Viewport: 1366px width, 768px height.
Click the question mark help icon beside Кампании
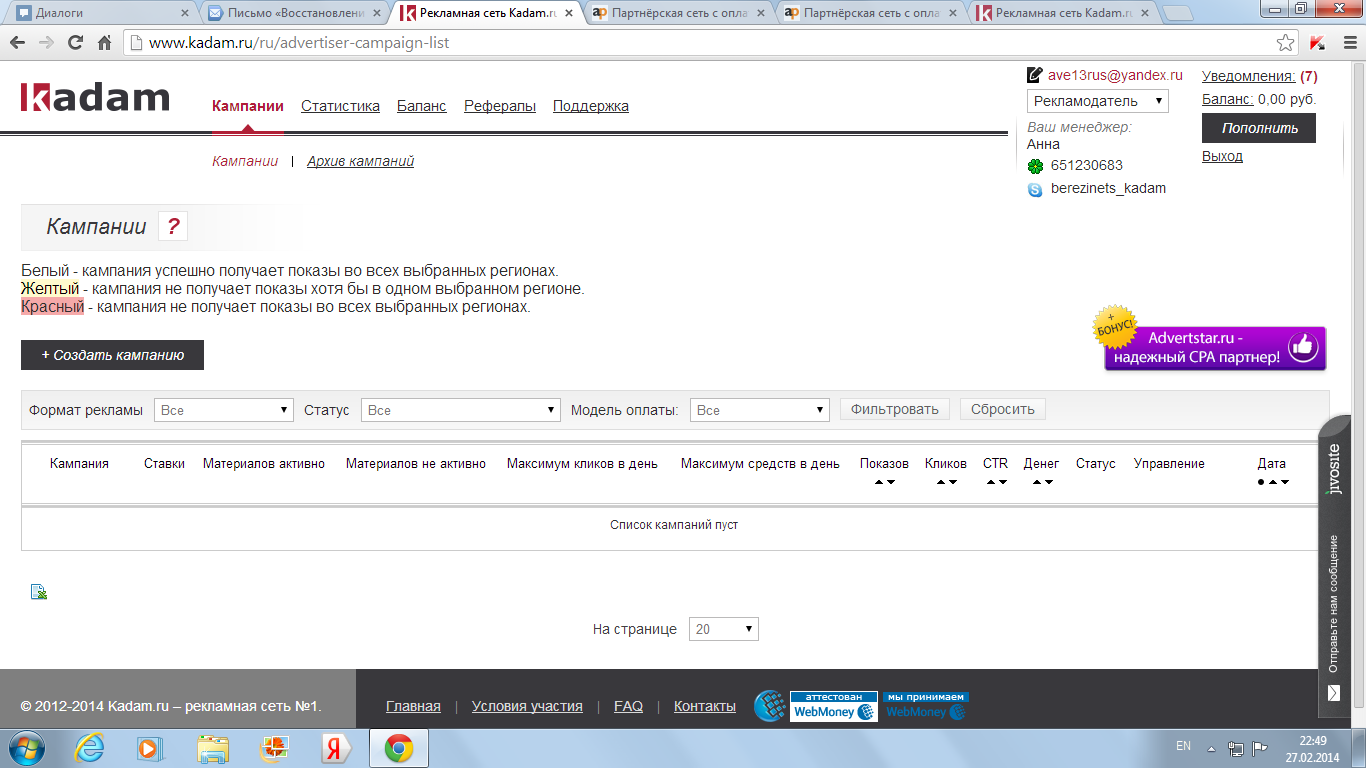click(172, 227)
